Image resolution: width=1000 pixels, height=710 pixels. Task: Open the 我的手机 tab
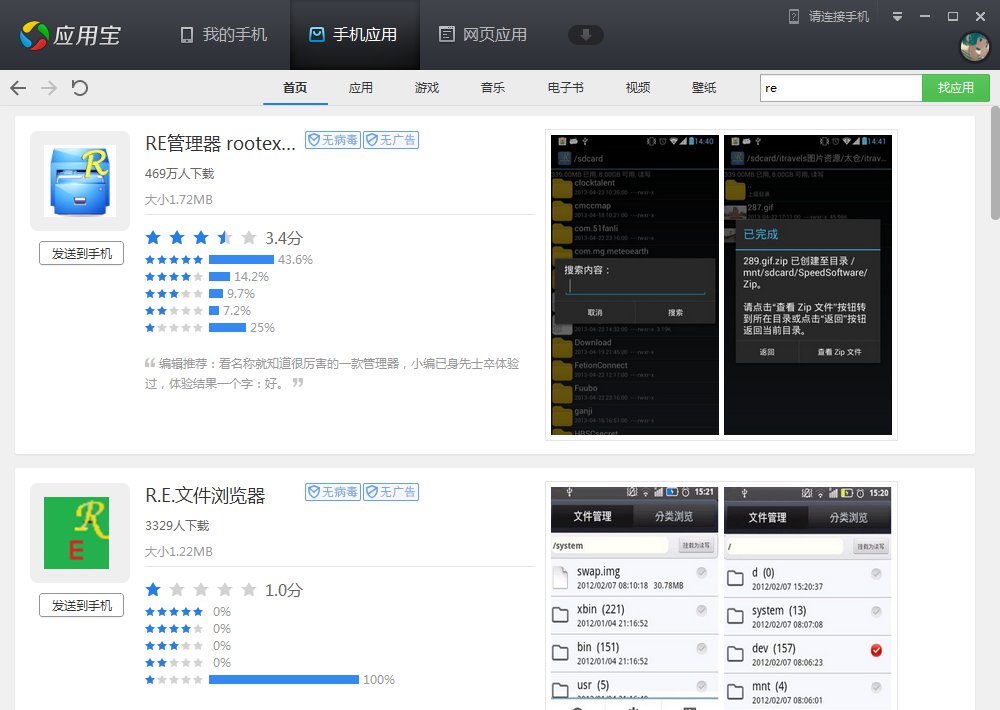(224, 34)
